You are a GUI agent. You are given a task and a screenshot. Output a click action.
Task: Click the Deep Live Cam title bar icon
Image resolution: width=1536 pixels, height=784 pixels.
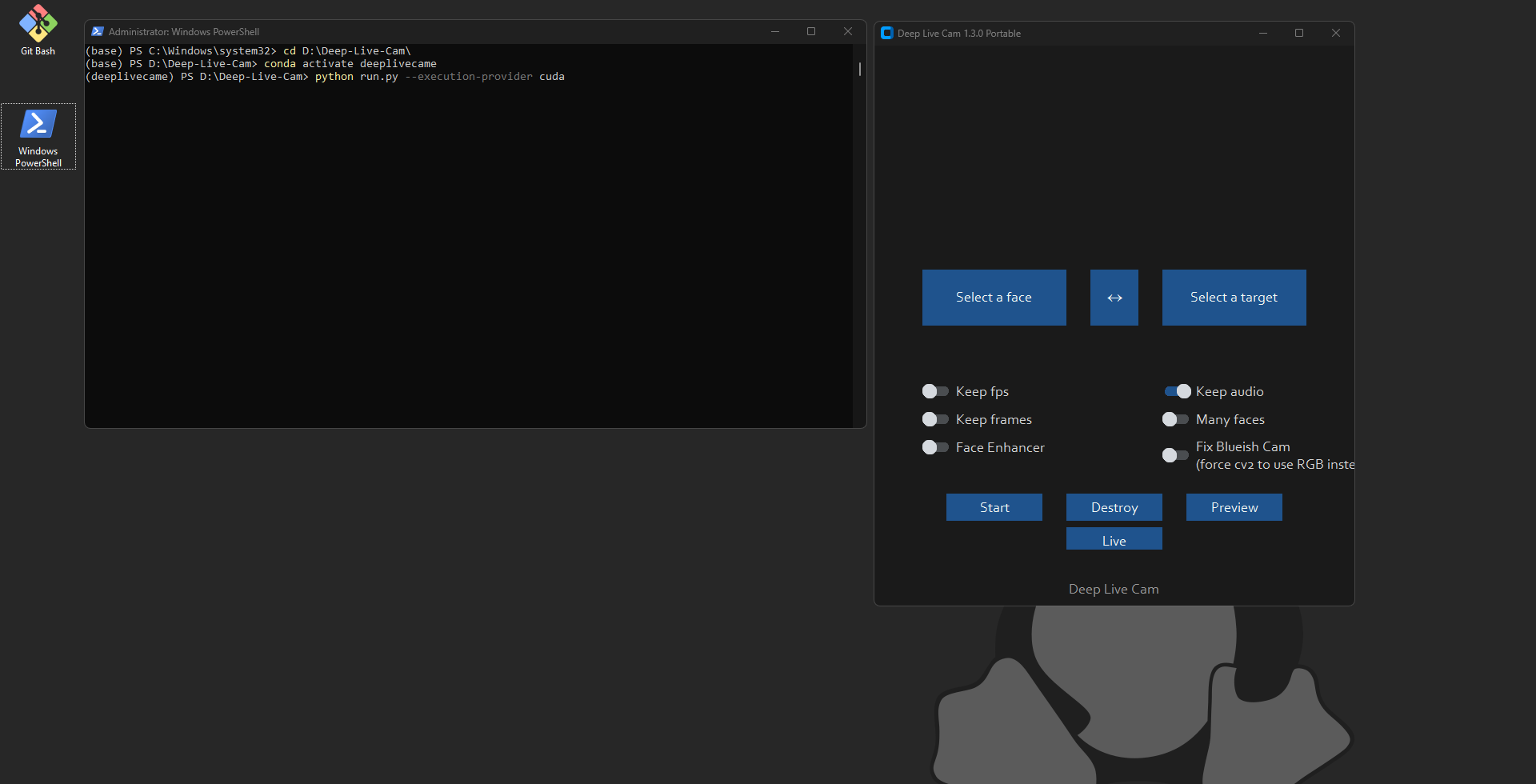[886, 33]
